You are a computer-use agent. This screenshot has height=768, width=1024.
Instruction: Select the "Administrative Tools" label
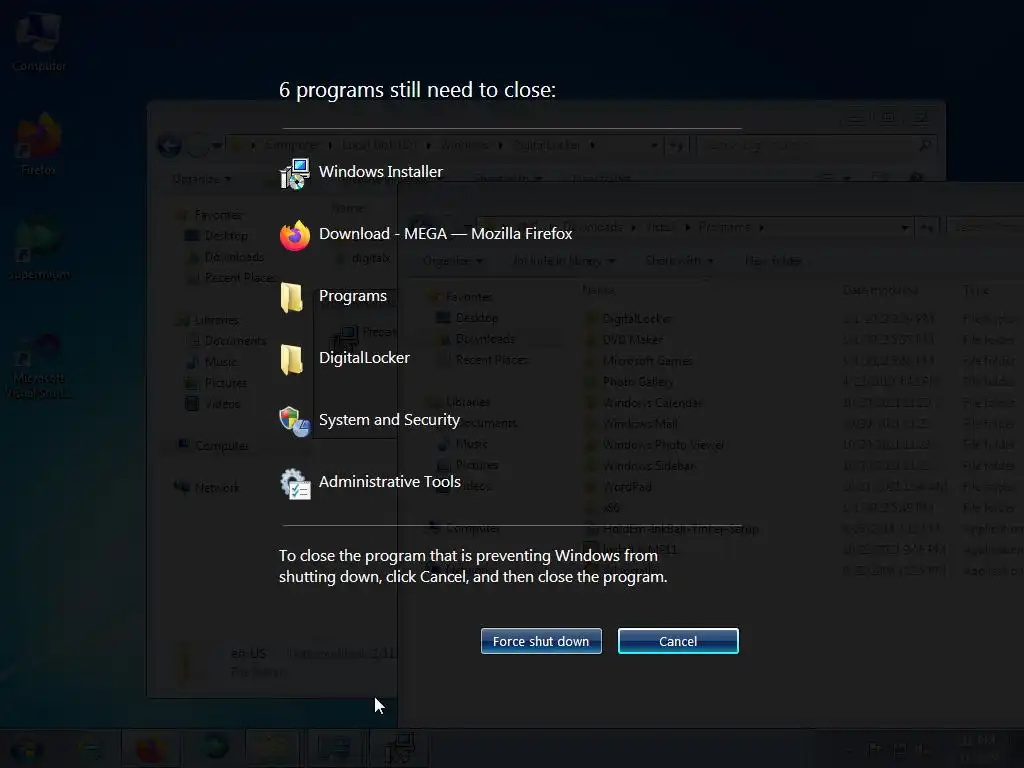coord(390,482)
